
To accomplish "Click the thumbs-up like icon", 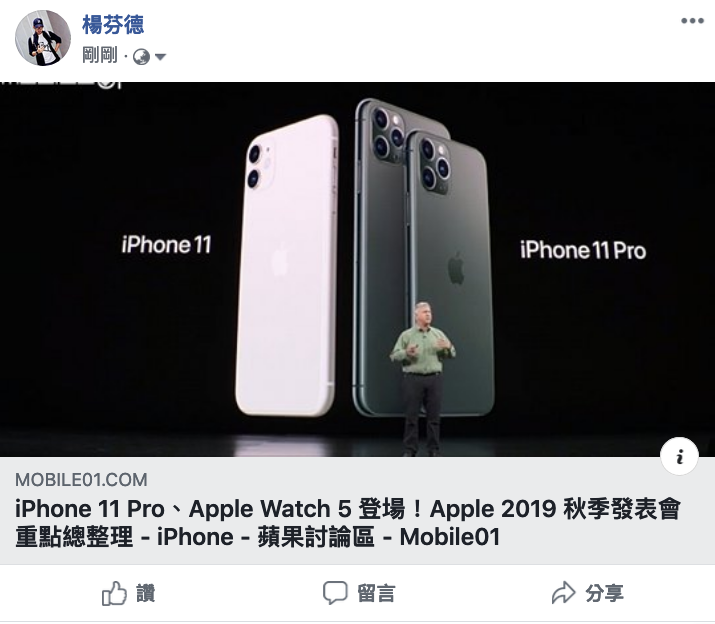I will click(114, 593).
